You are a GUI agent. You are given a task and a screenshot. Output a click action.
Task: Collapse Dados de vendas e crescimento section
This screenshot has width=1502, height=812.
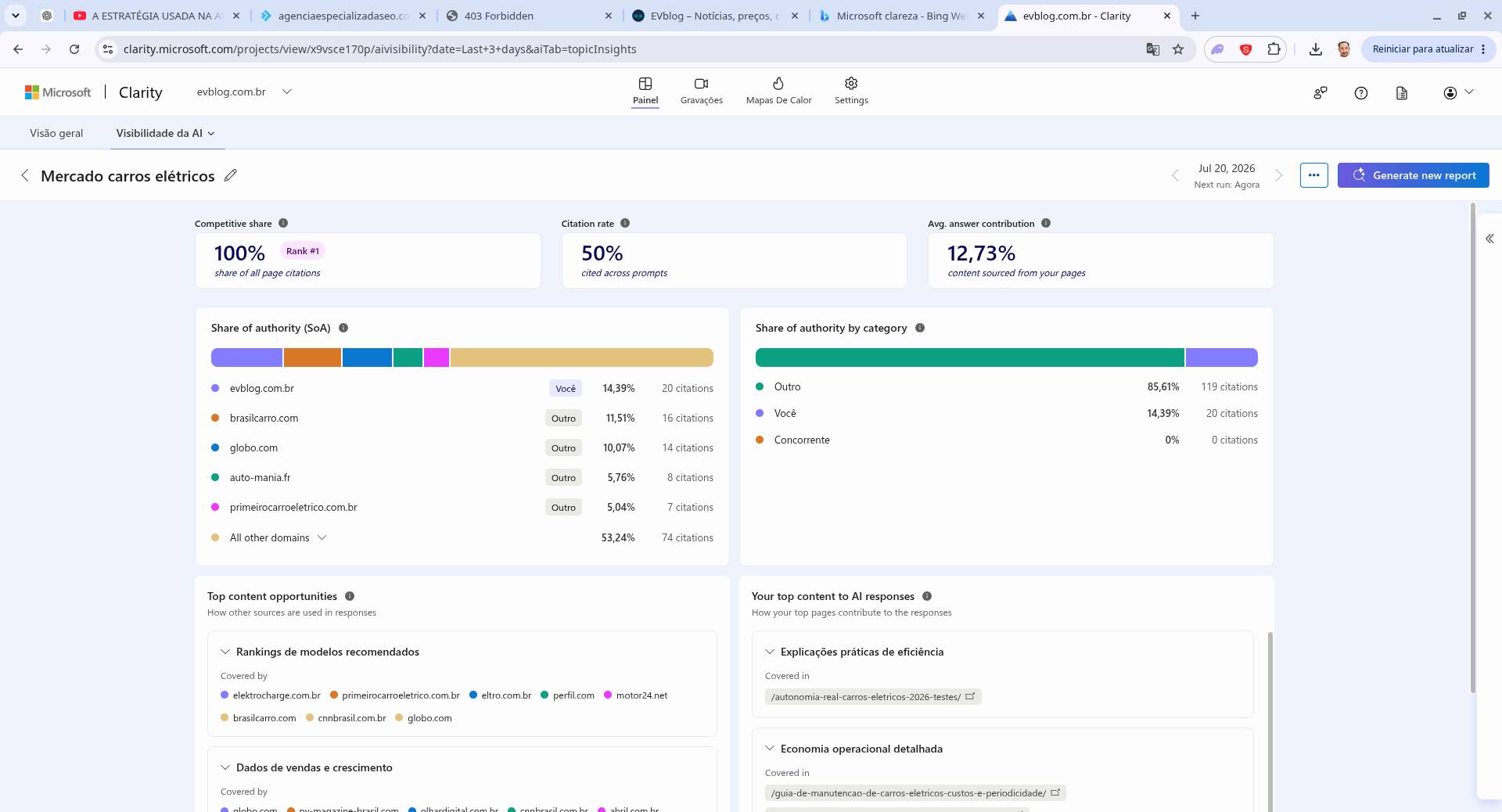pyautogui.click(x=225, y=767)
